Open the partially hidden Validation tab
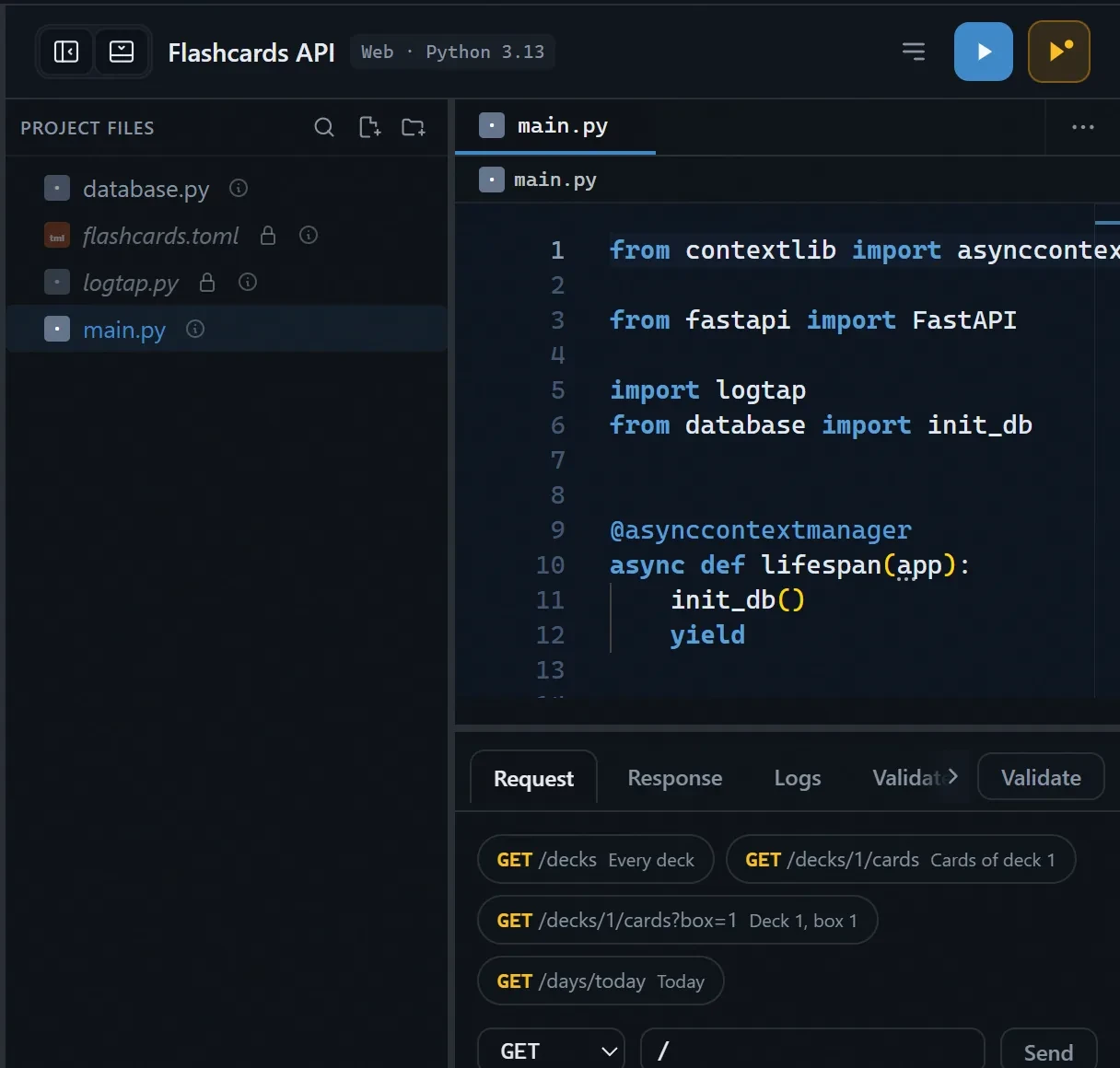The width and height of the screenshot is (1120, 1068). tap(908, 778)
